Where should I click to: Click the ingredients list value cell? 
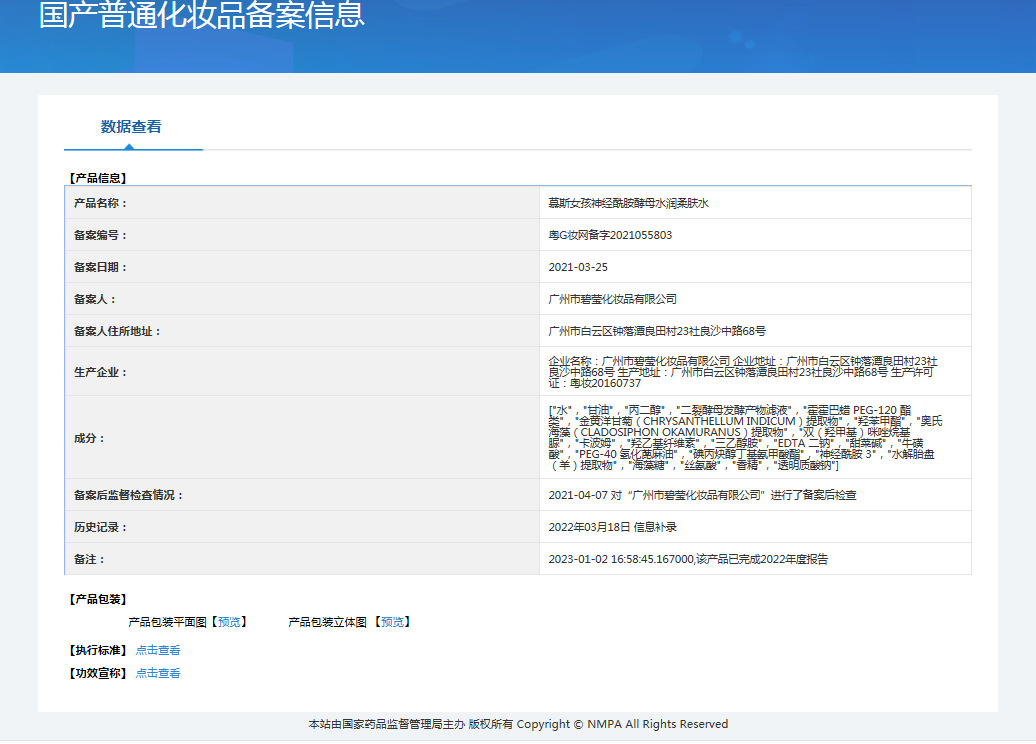(755, 437)
